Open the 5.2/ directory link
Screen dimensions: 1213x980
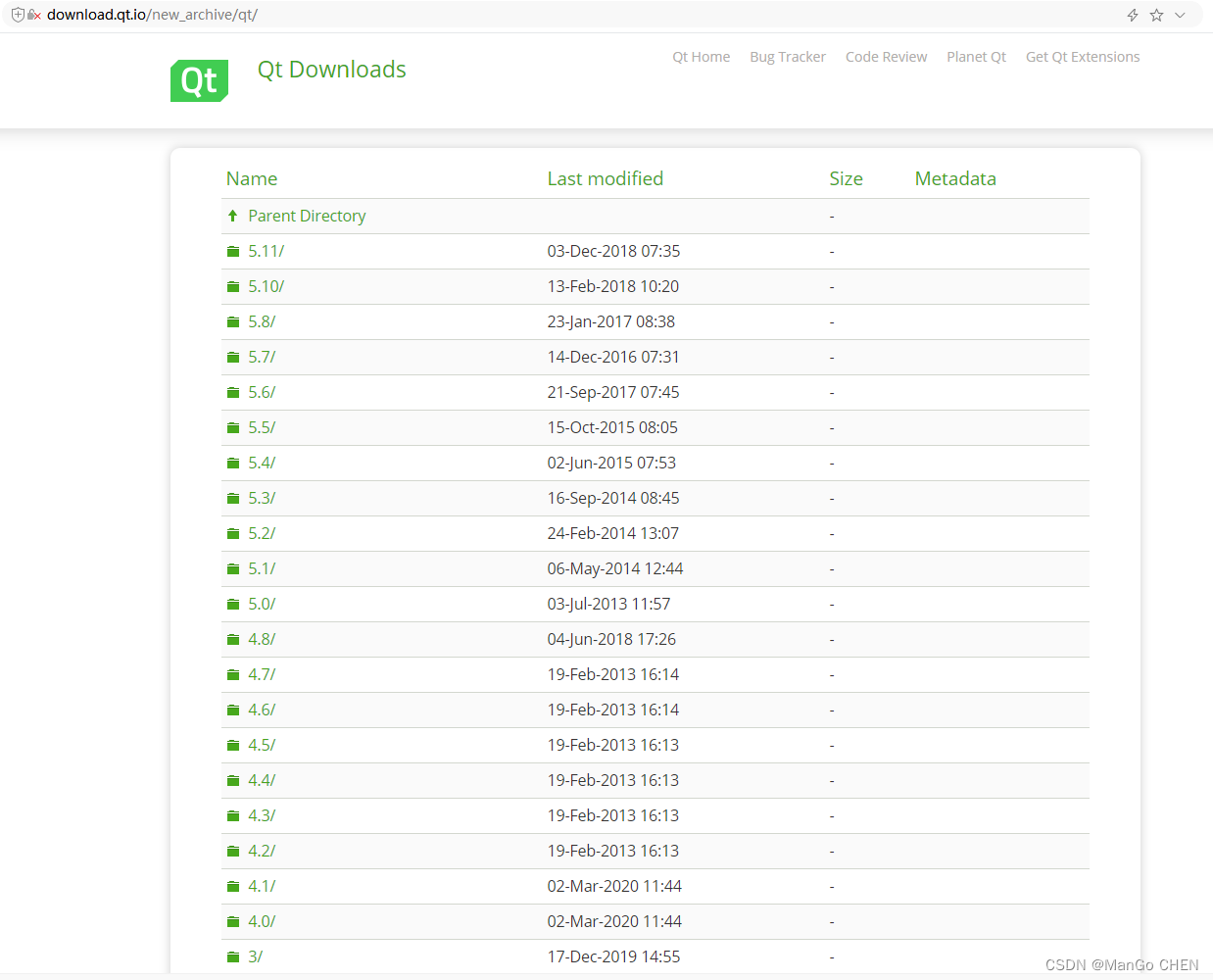click(x=262, y=534)
